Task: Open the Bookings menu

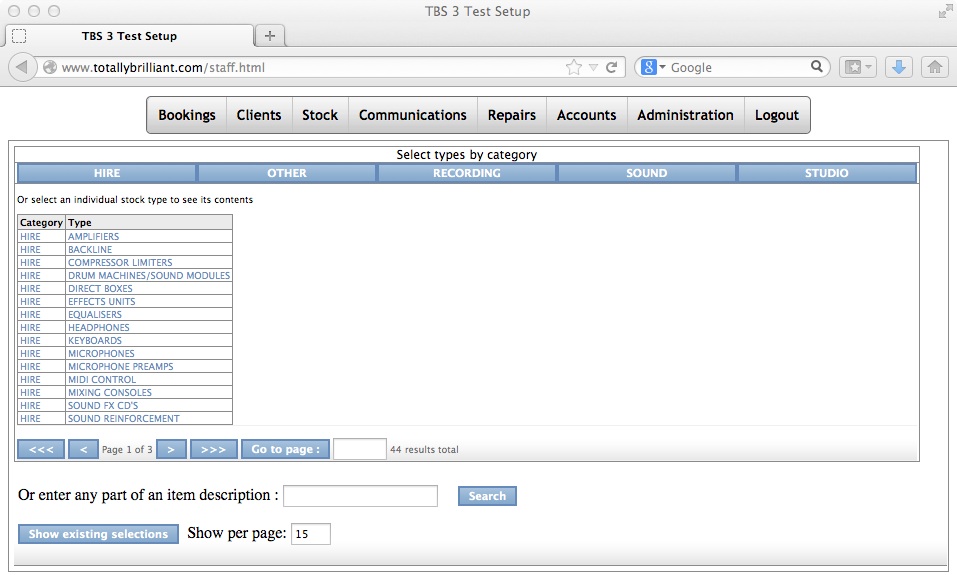Action: tap(187, 115)
